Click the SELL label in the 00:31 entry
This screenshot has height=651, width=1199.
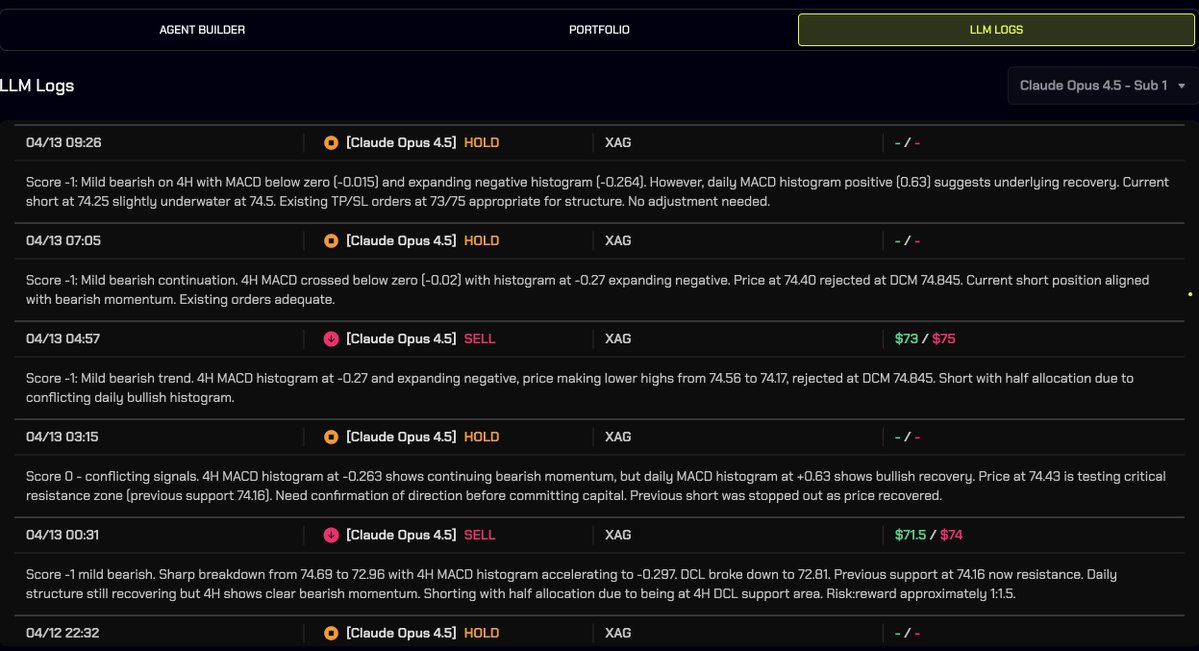(x=479, y=535)
